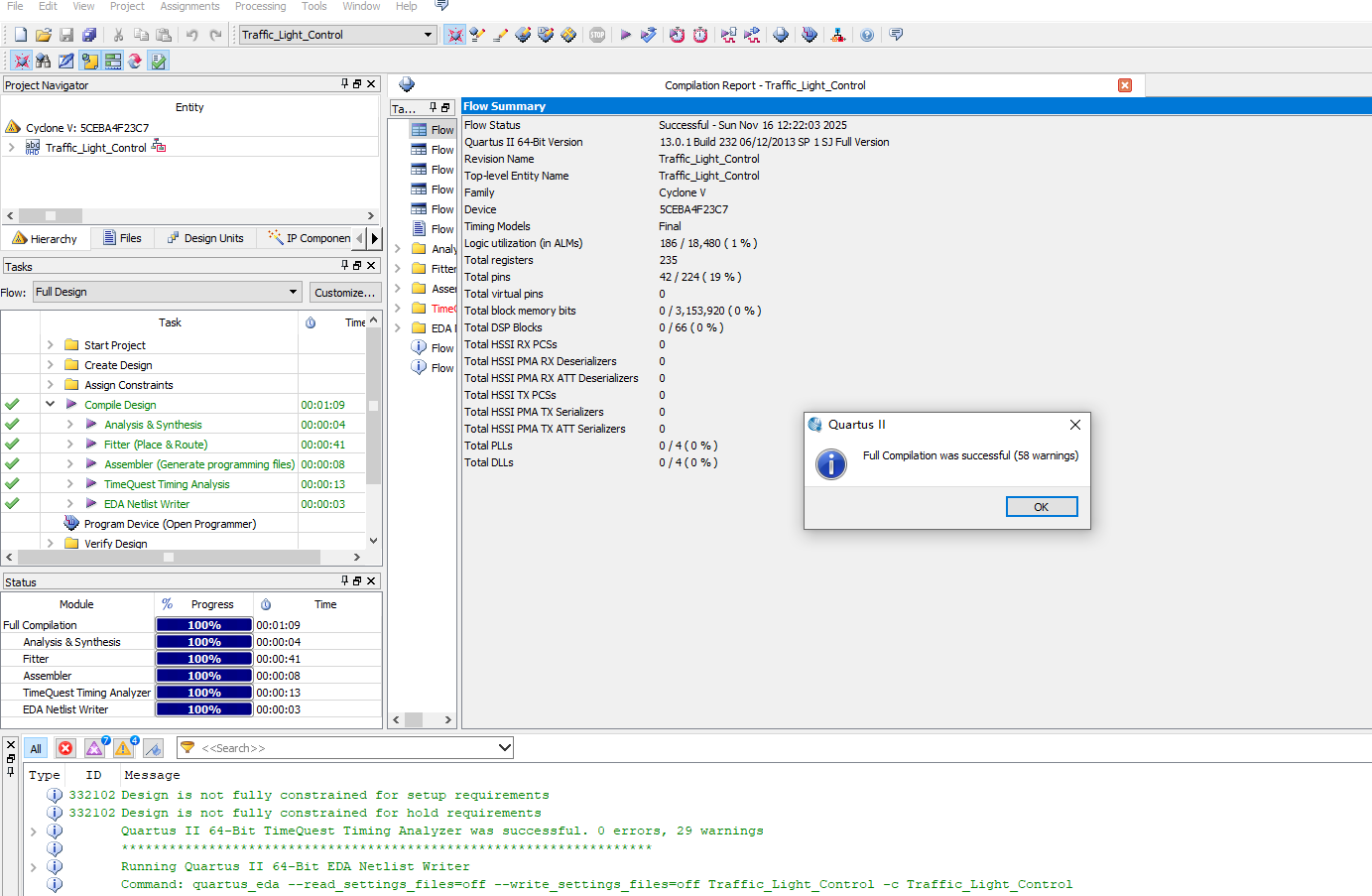Toggle the warnings filter showing 4
This screenshot has height=896, width=1372.
click(x=125, y=747)
